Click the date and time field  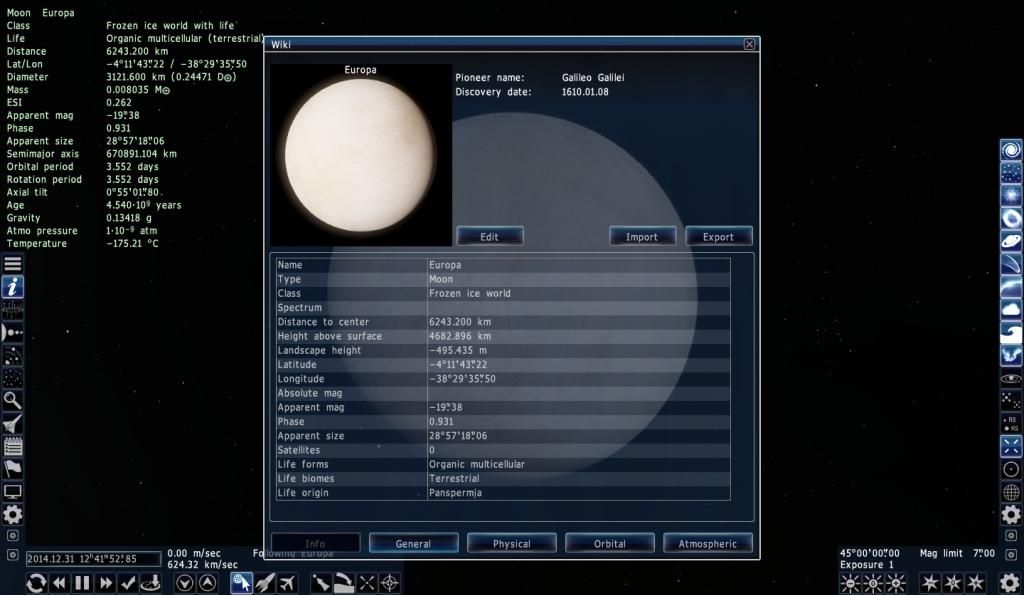coord(93,559)
